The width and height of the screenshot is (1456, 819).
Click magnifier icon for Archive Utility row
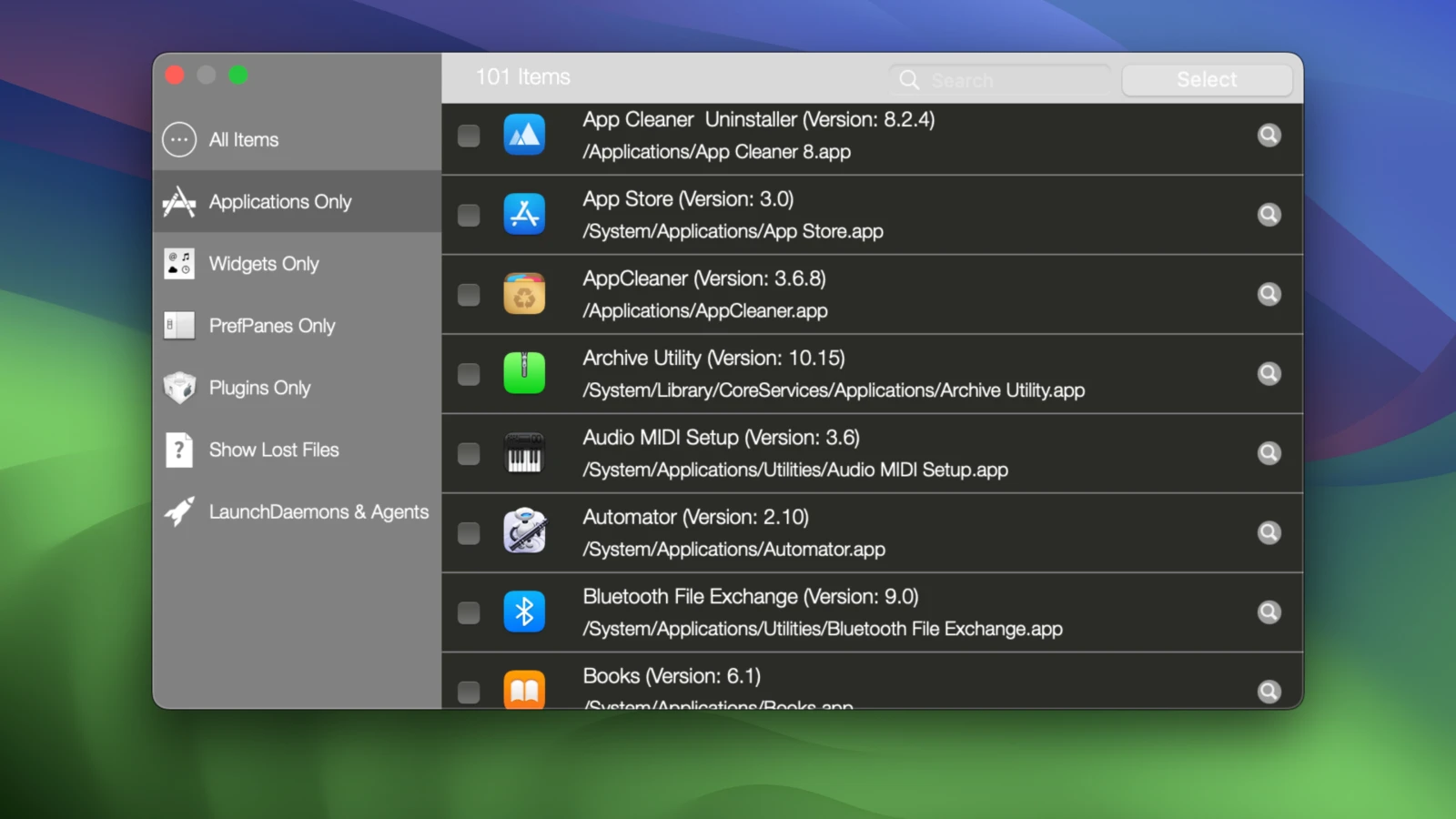coord(1269,373)
